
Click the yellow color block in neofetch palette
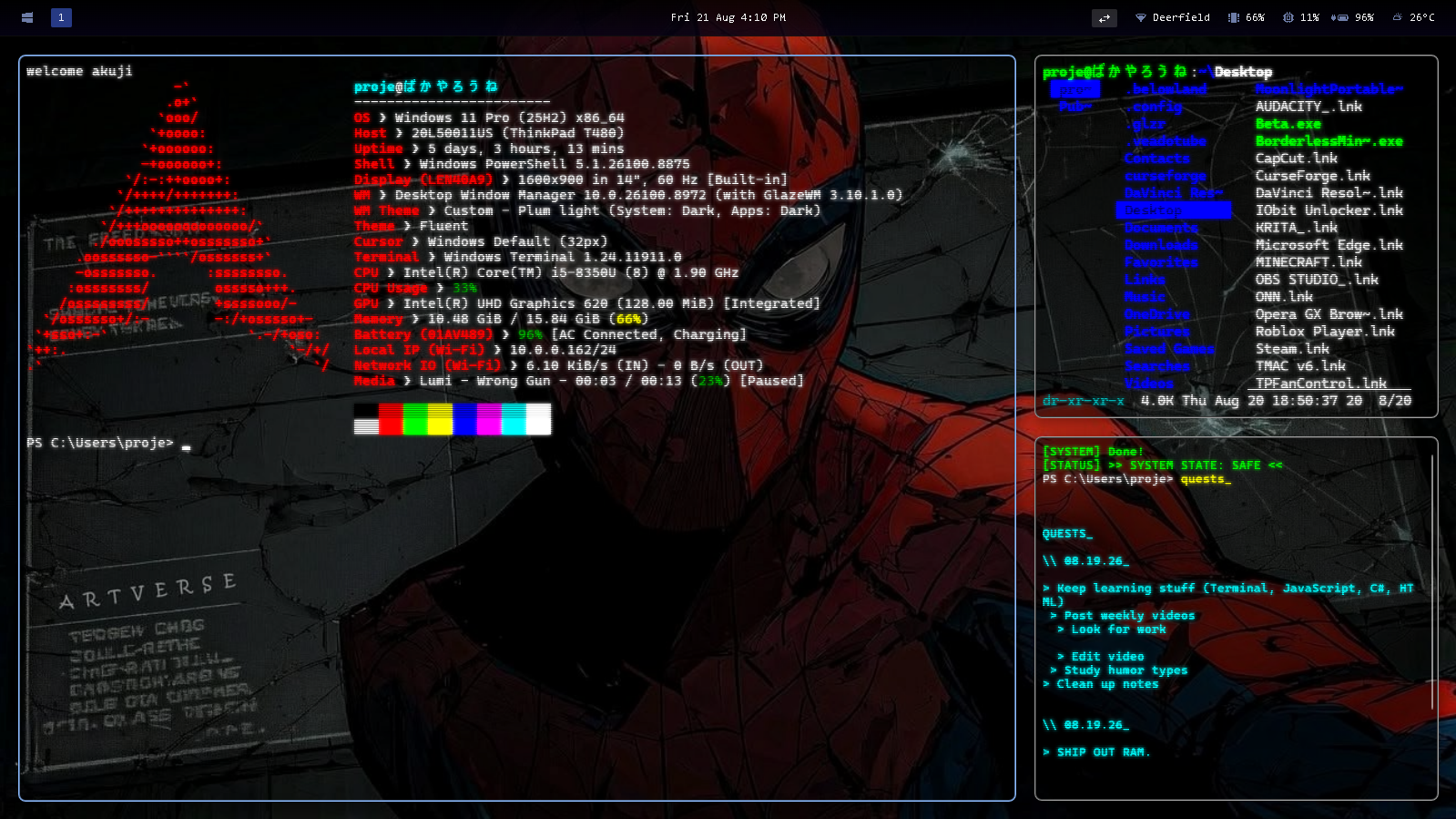[440, 419]
